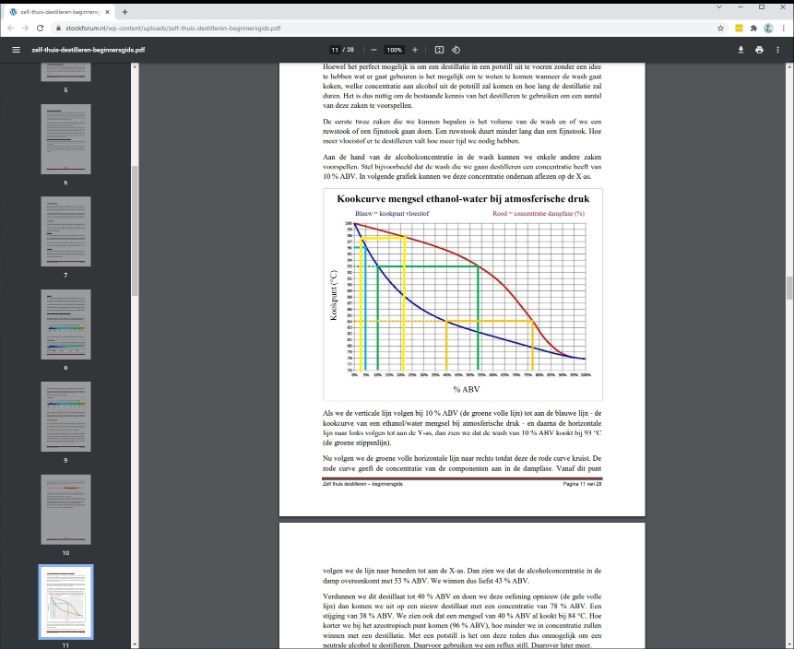Viewport: 794px width, 649px height.
Task: Edit the current page number field
Action: [x=335, y=50]
